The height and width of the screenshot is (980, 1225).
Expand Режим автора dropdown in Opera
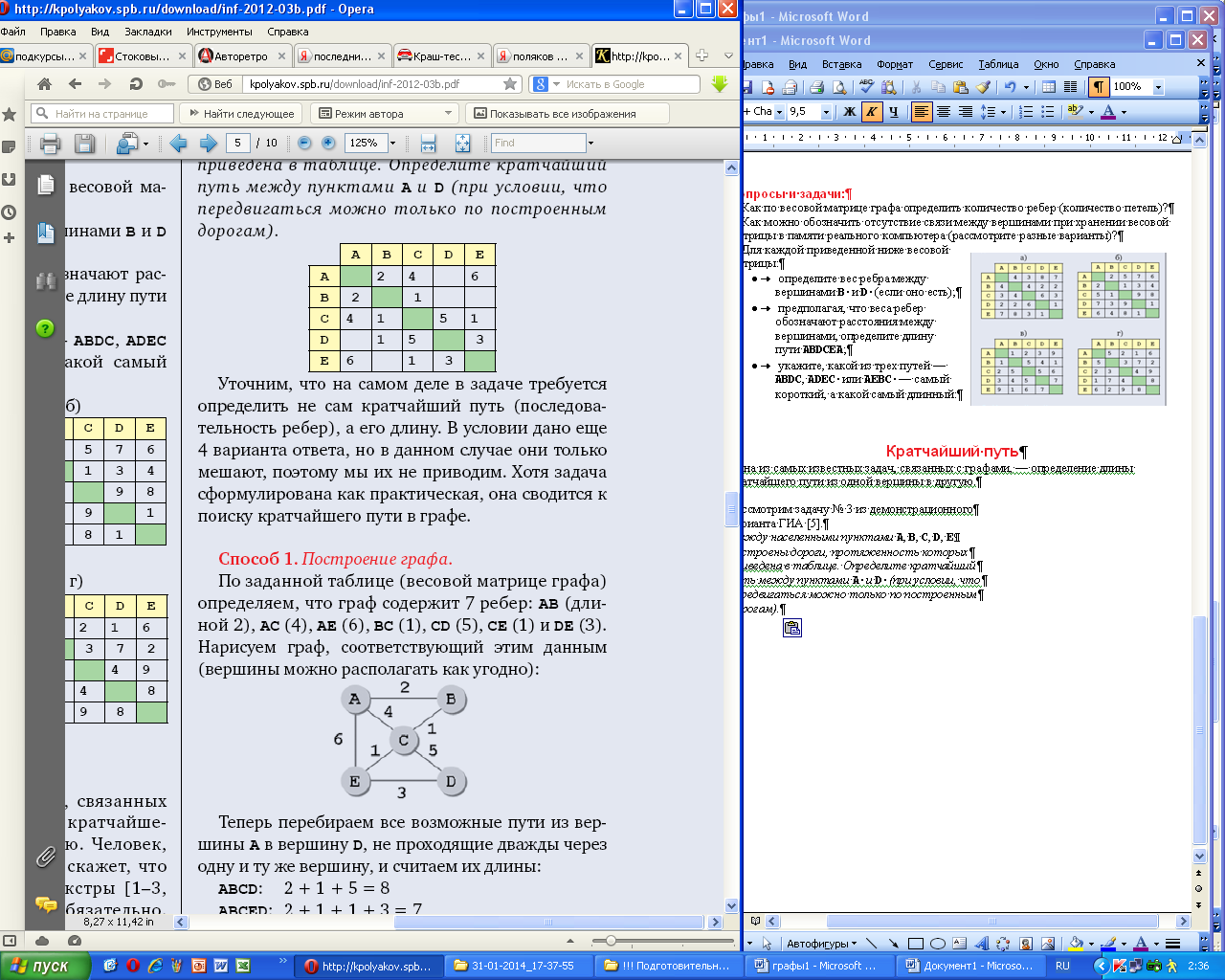(448, 114)
